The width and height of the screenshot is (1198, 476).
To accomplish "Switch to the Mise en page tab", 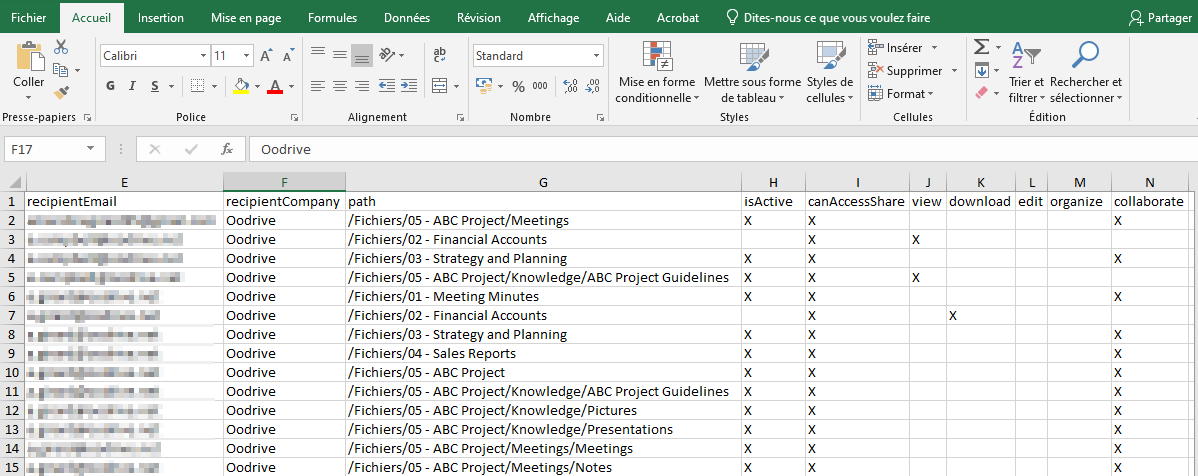I will (x=246, y=18).
